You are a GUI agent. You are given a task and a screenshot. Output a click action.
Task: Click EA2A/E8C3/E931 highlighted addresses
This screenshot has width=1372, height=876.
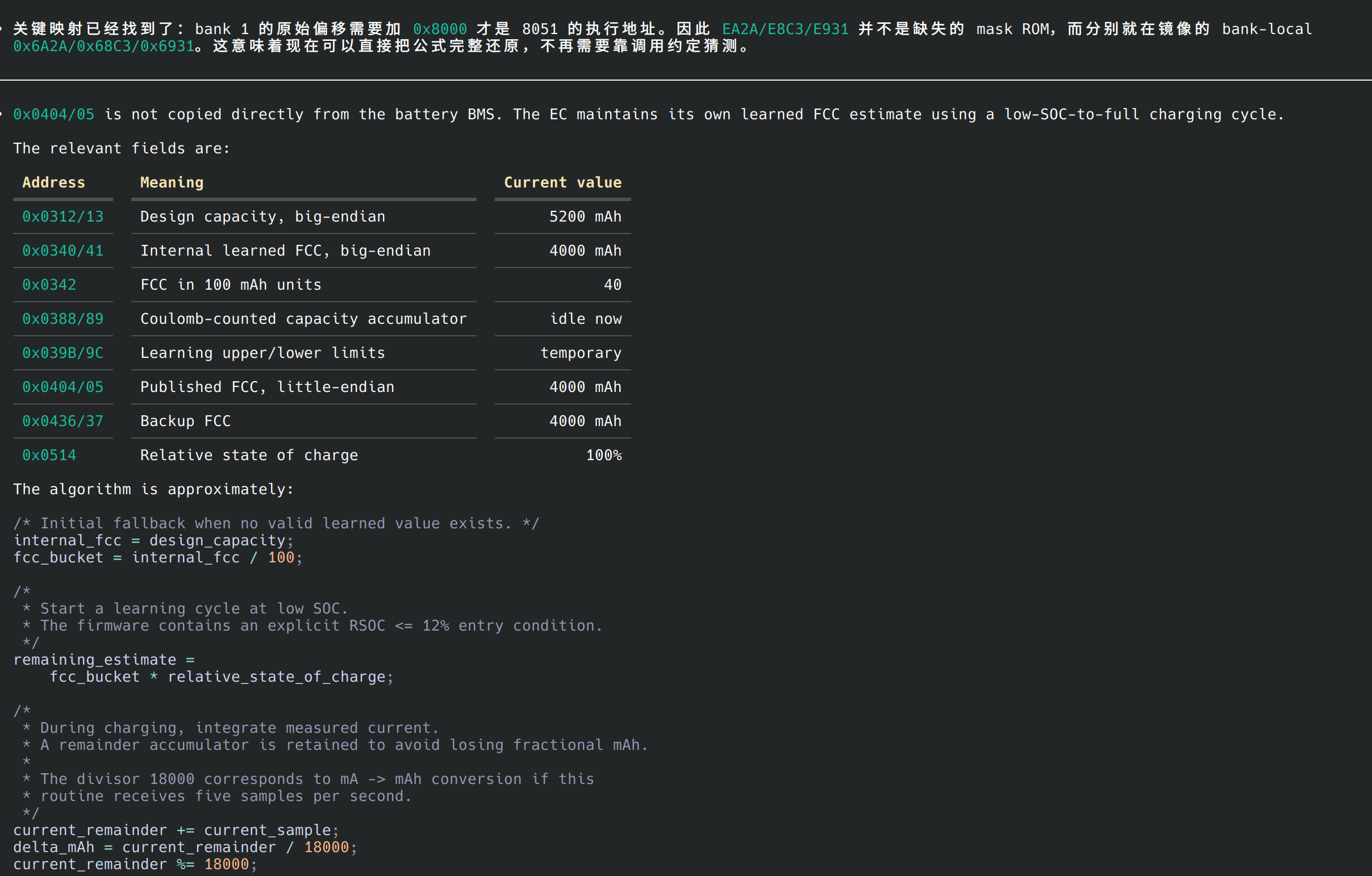pyautogui.click(x=785, y=29)
